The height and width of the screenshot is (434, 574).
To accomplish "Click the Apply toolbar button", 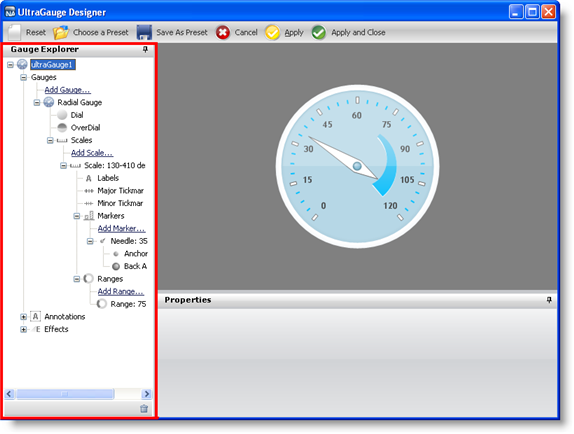I will click(294, 33).
